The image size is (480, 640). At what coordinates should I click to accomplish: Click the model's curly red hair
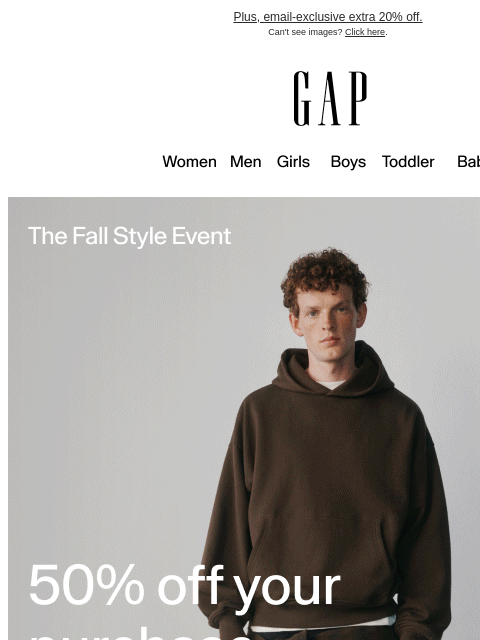pyautogui.click(x=324, y=276)
